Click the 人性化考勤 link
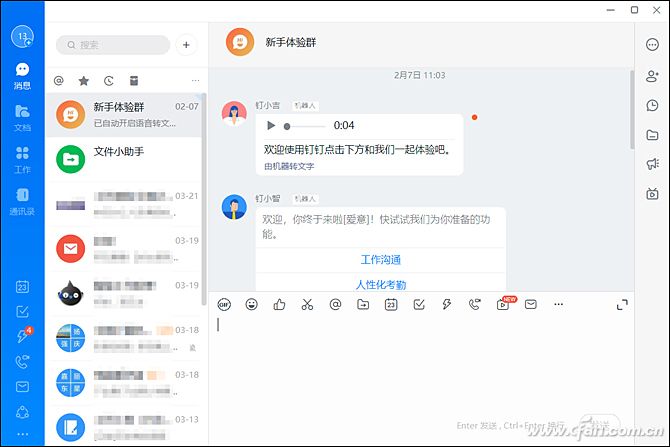 [x=381, y=285]
